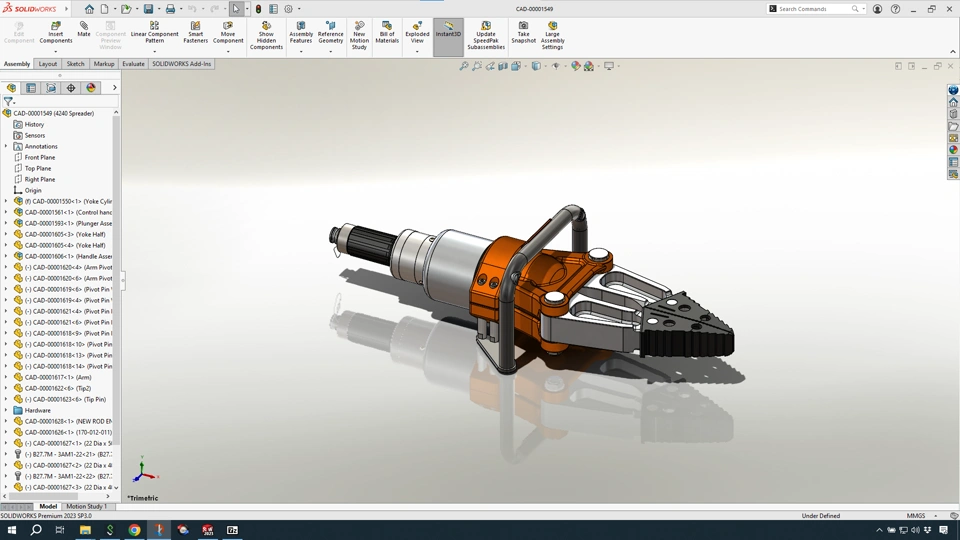The image size is (960, 540).
Task: Click the Insert Components tool
Action: click(56, 32)
